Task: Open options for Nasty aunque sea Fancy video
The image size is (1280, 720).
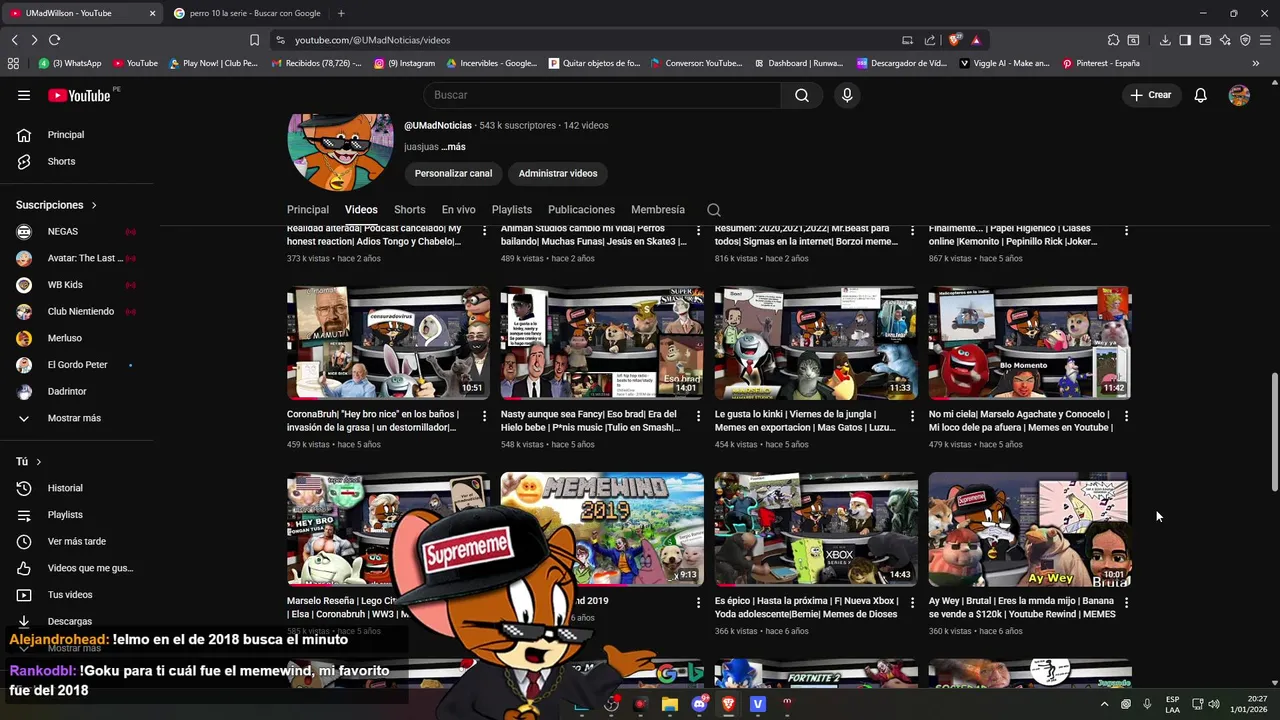Action: click(x=698, y=415)
